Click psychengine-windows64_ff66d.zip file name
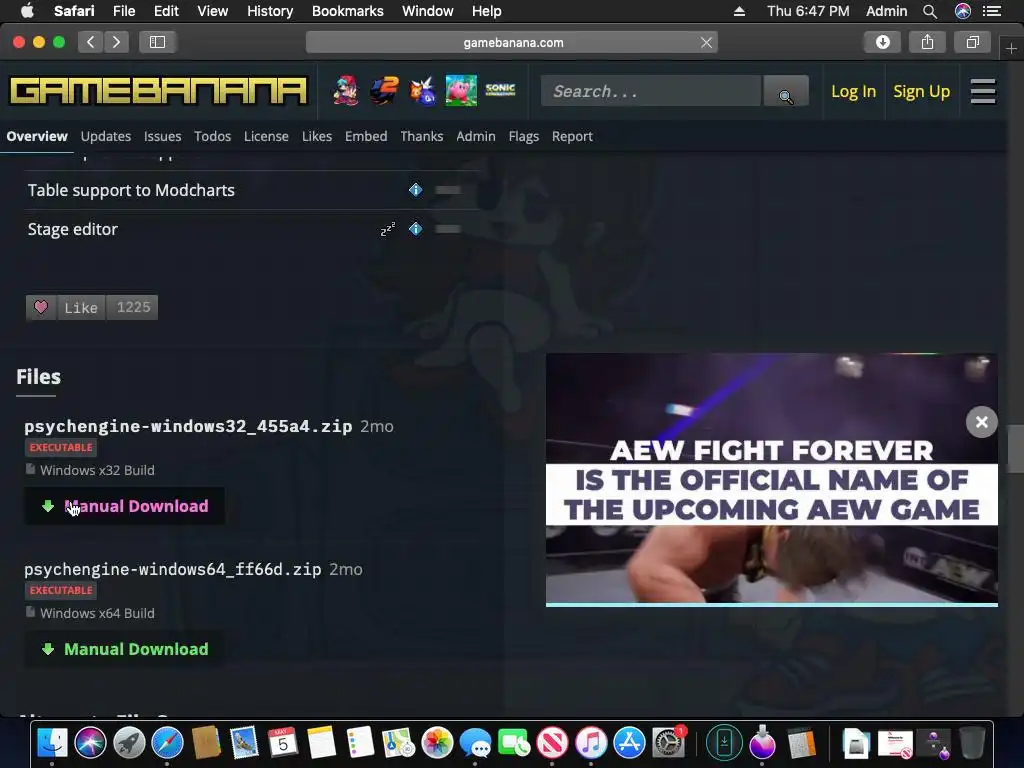The height and width of the screenshot is (768, 1024). (172, 569)
